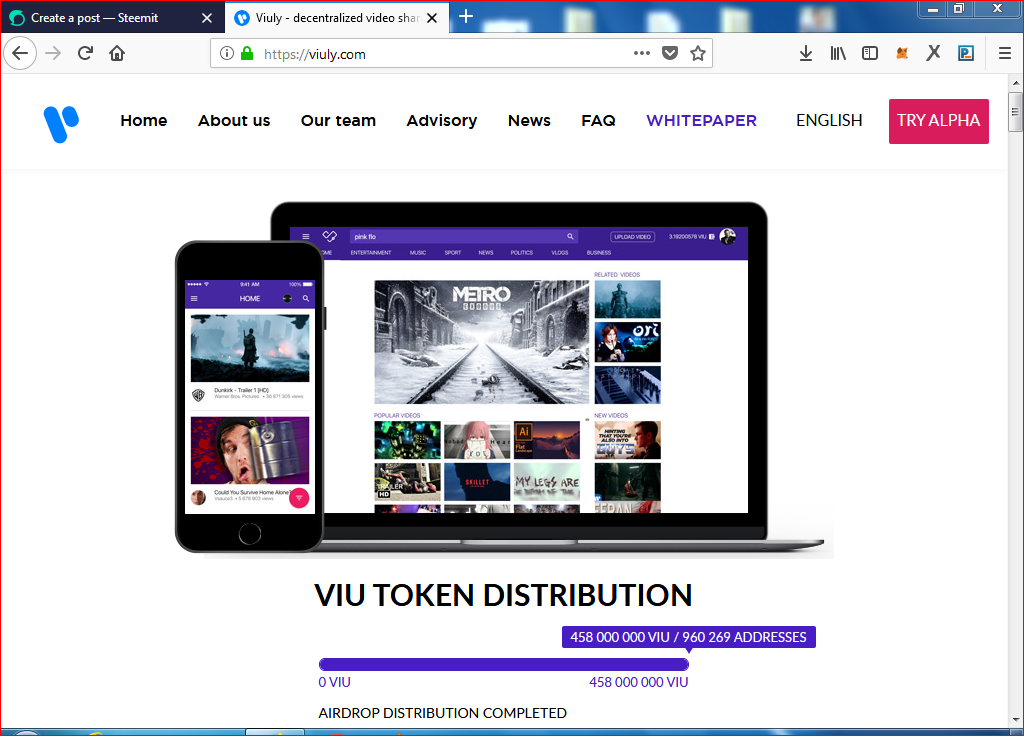Click the token distribution progress bar
Screen dimensions: 1024x736
tap(504, 665)
